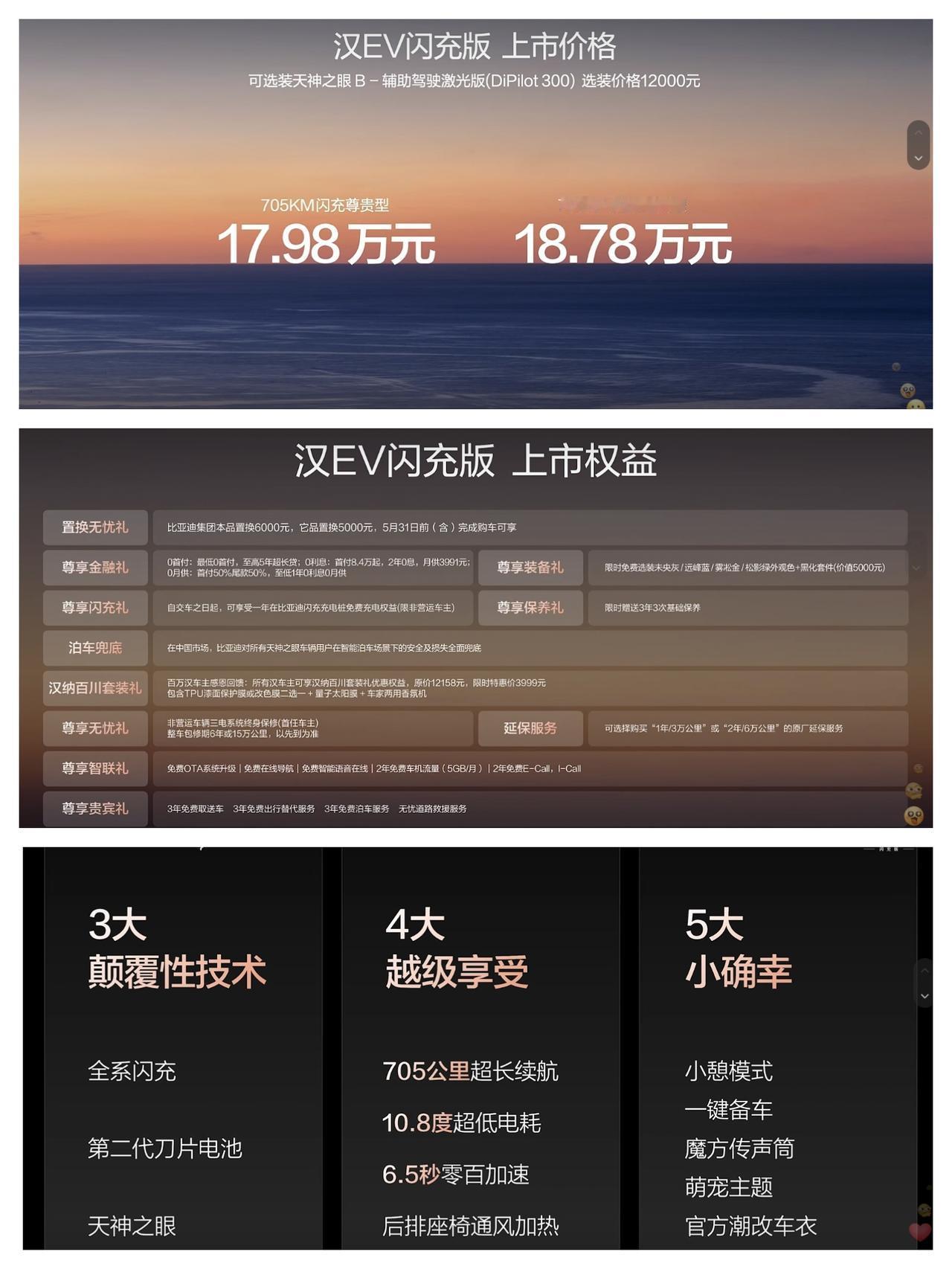The width and height of the screenshot is (952, 1269).
Task: Select the 汉纳百川套装礼 benefit label
Action: point(95,688)
